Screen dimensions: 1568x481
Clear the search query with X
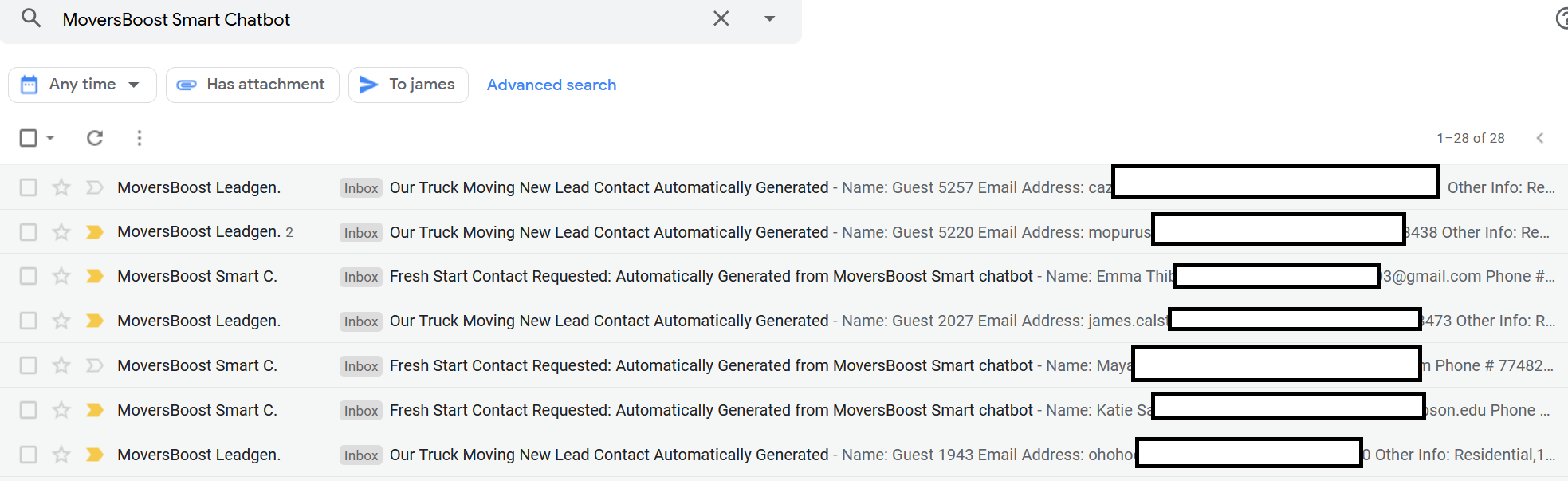[x=721, y=18]
